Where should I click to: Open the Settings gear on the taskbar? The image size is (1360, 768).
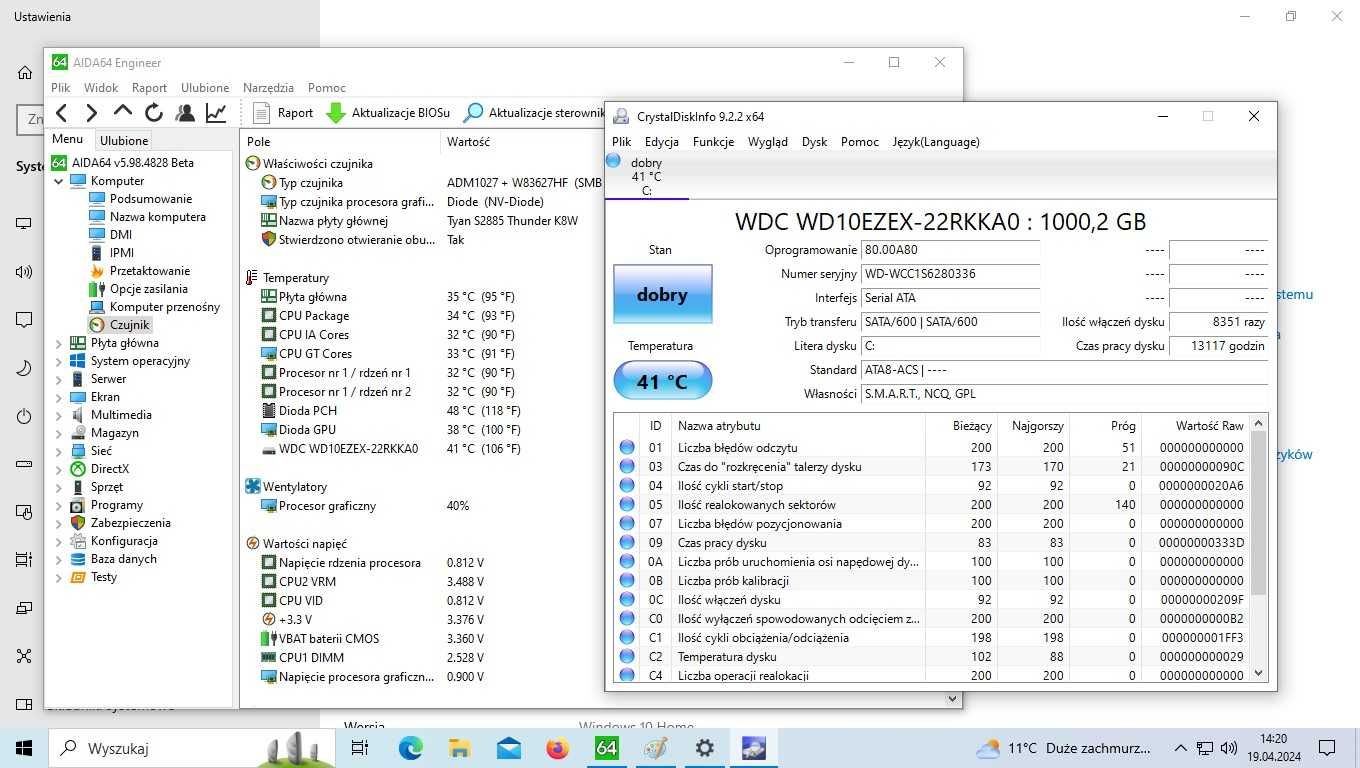(704, 748)
